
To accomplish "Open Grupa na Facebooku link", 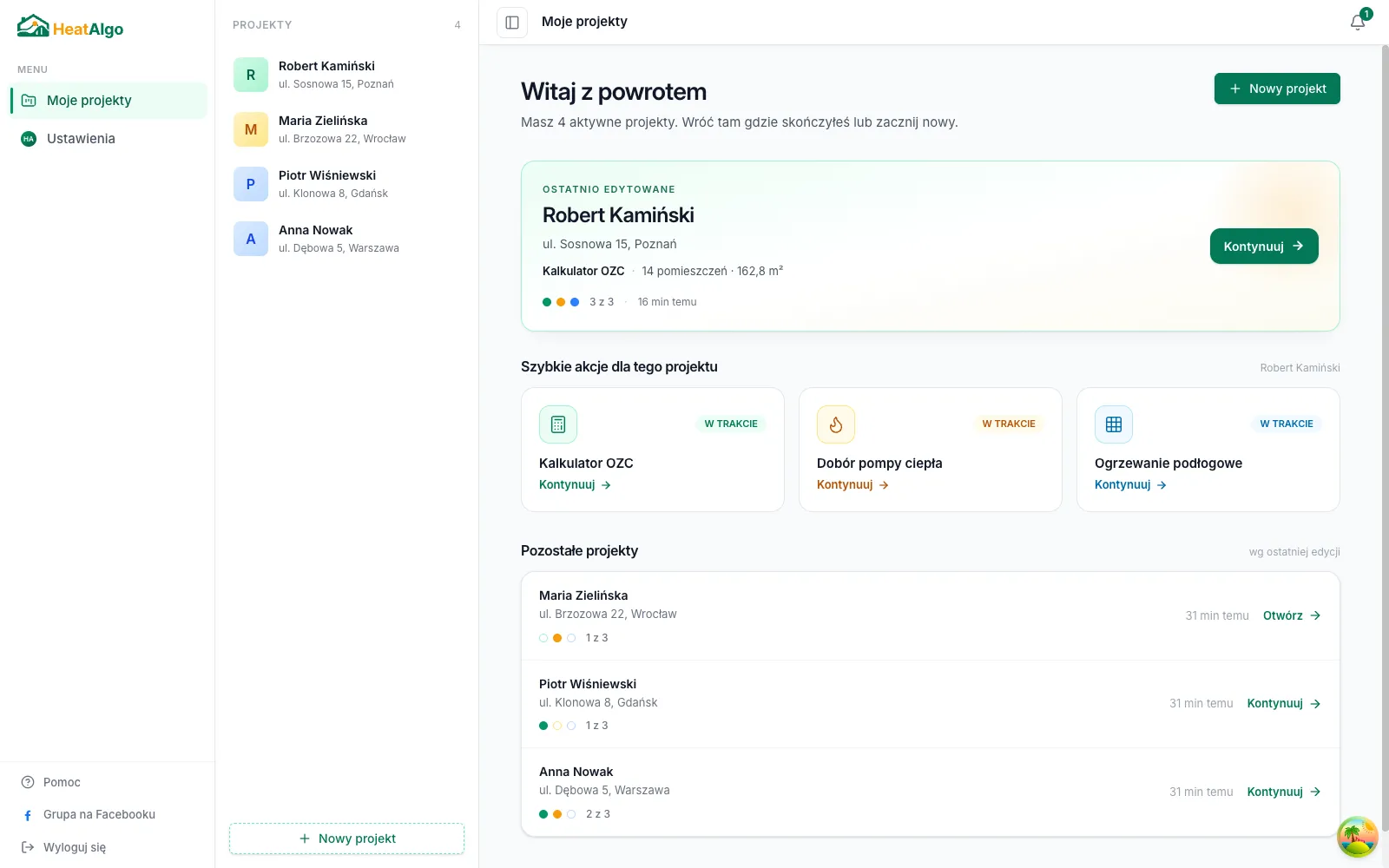I will [99, 815].
